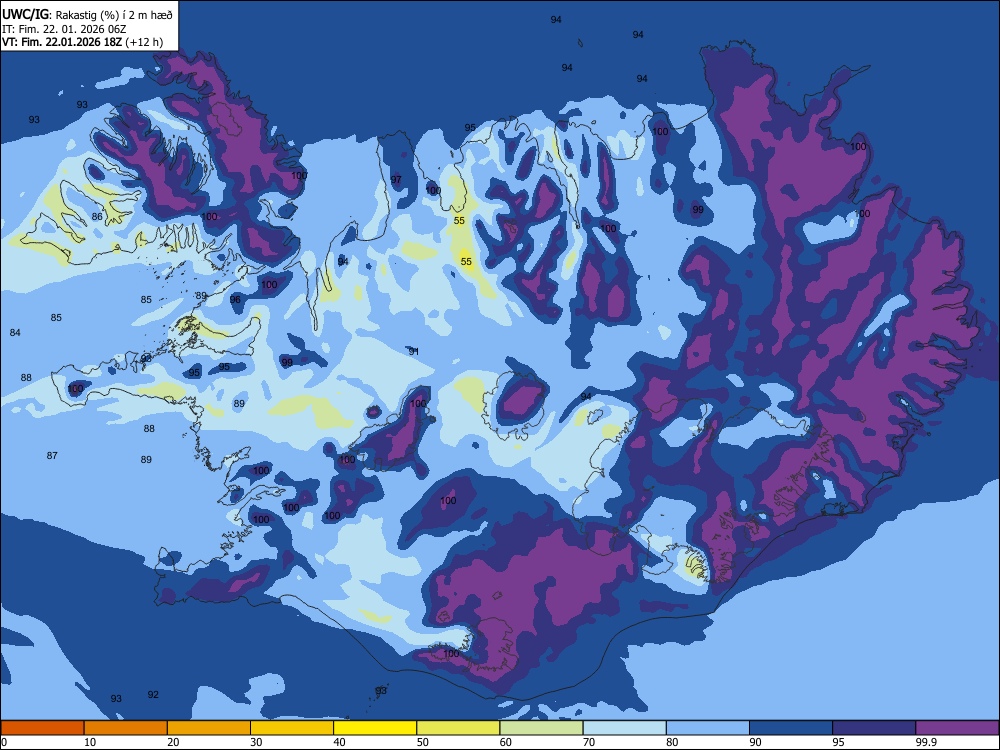The height and width of the screenshot is (750, 1000).
Task: Select the sky blue 80–90 legend swatch
Action: (708, 728)
